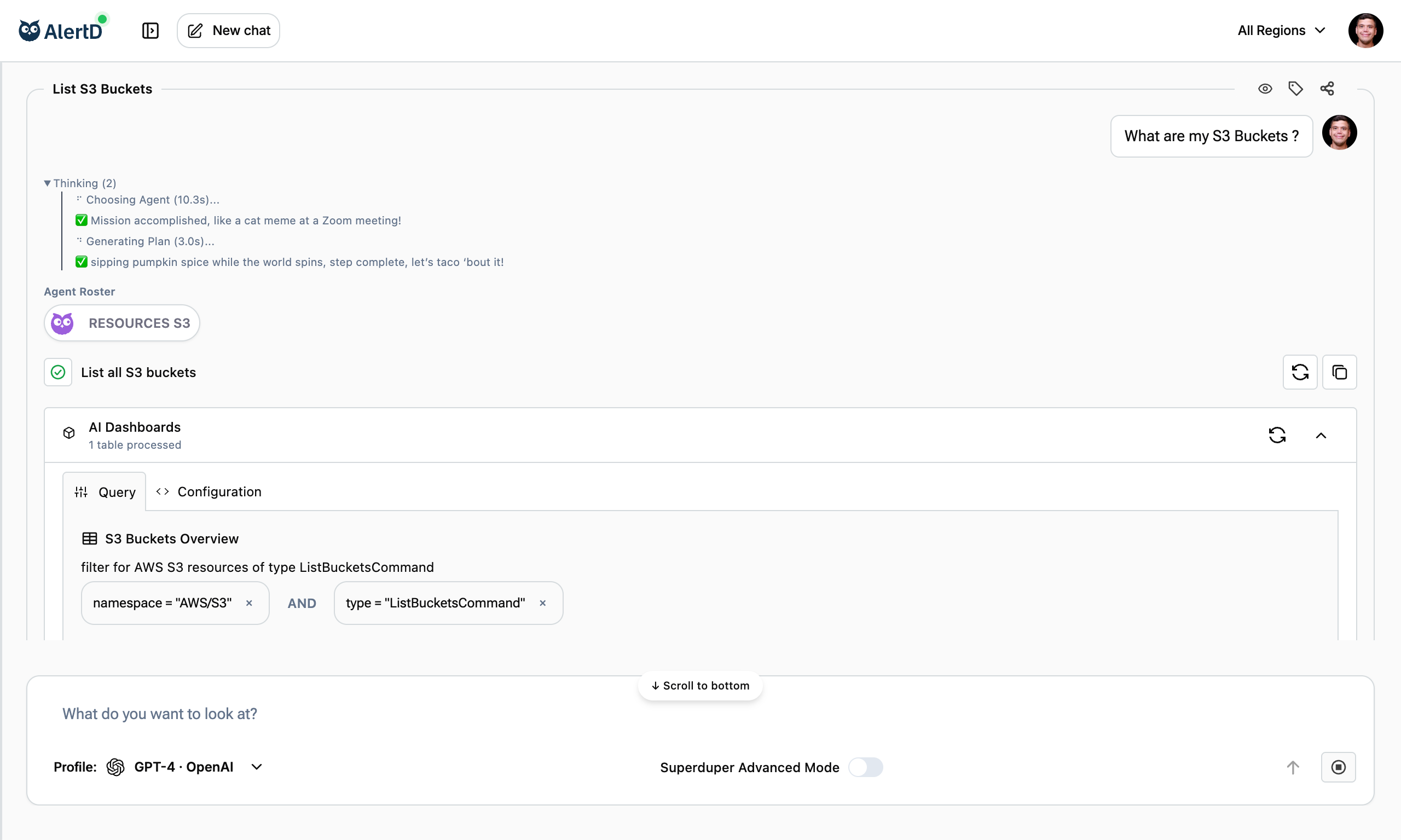Rerun the List all S3 buckets step

(1300, 373)
